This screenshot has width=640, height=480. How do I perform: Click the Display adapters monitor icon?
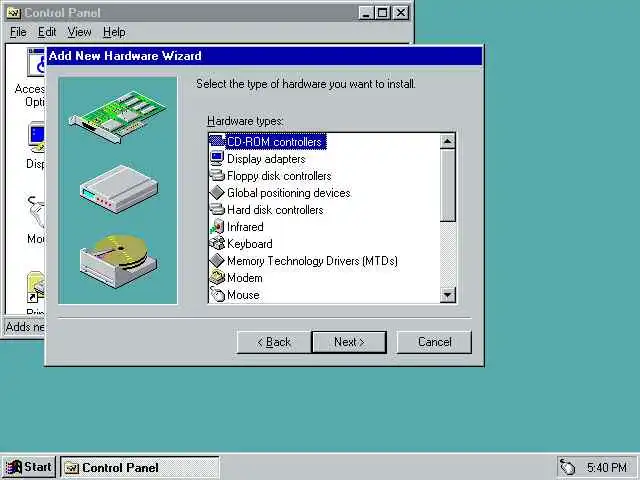click(x=217, y=158)
